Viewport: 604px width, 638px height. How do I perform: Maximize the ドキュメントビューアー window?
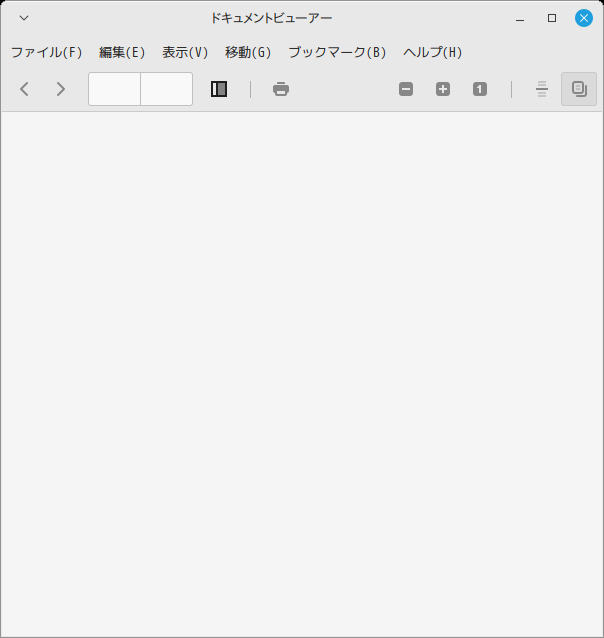tap(552, 18)
